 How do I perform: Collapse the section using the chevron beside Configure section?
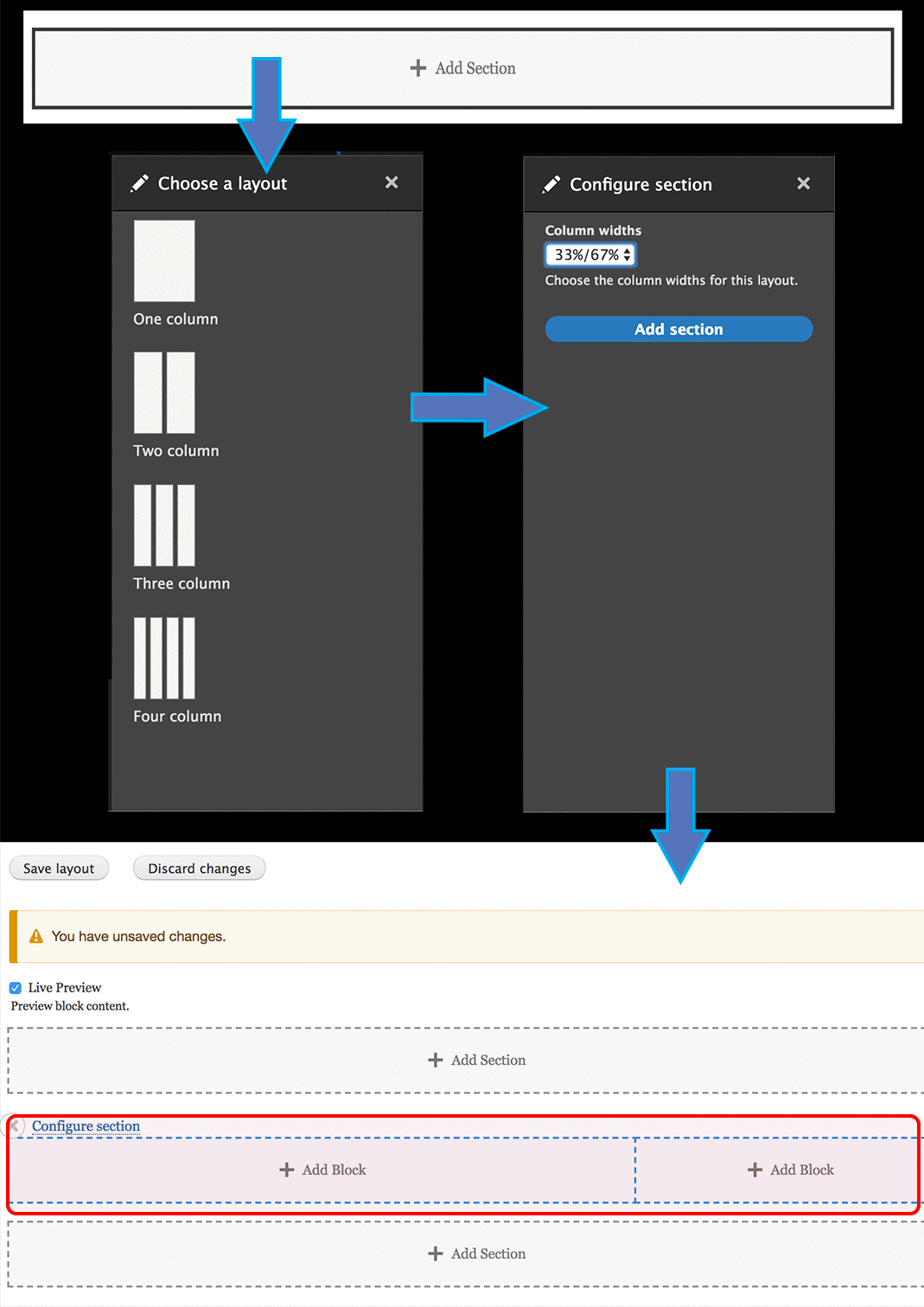(x=15, y=1125)
